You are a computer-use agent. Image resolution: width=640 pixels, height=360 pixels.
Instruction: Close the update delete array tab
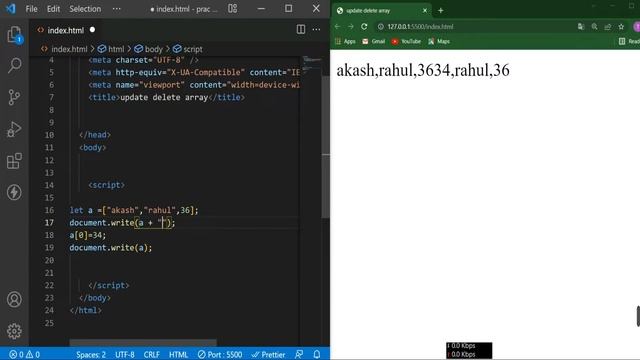coord(424,11)
